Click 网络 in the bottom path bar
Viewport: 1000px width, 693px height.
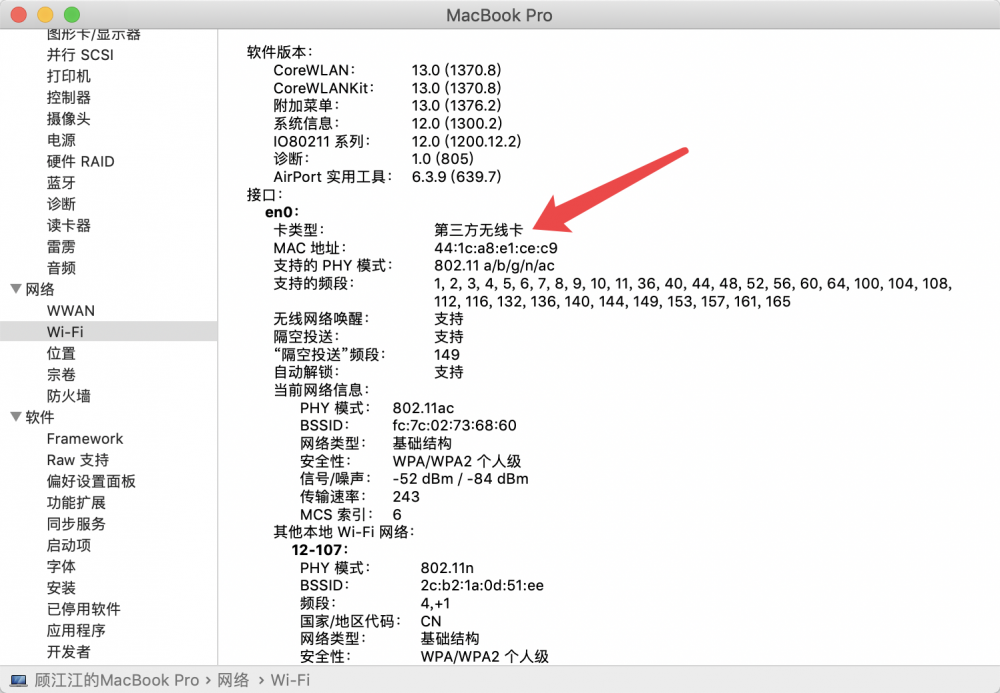[233, 680]
